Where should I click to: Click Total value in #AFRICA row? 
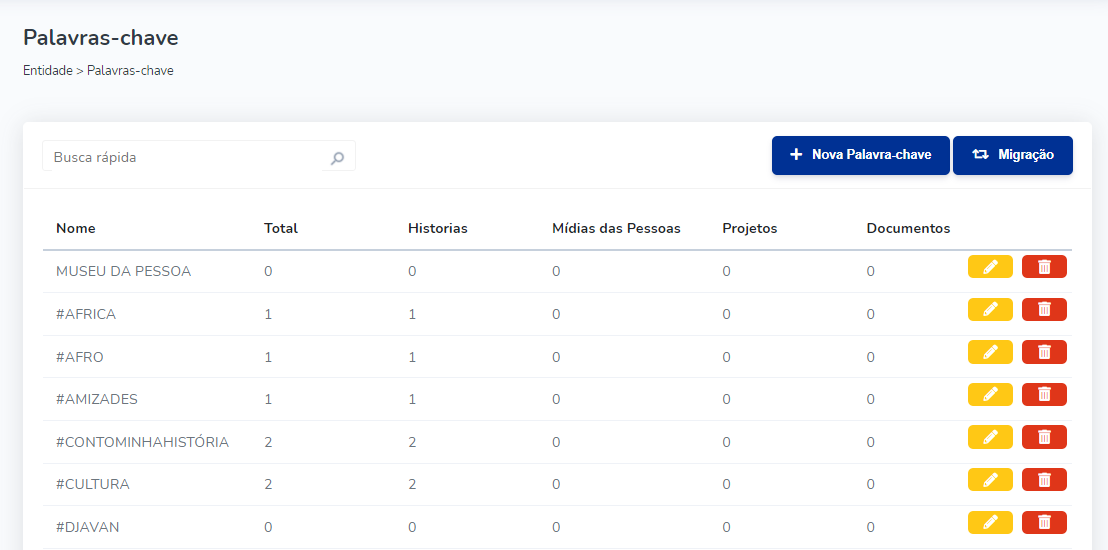268,314
